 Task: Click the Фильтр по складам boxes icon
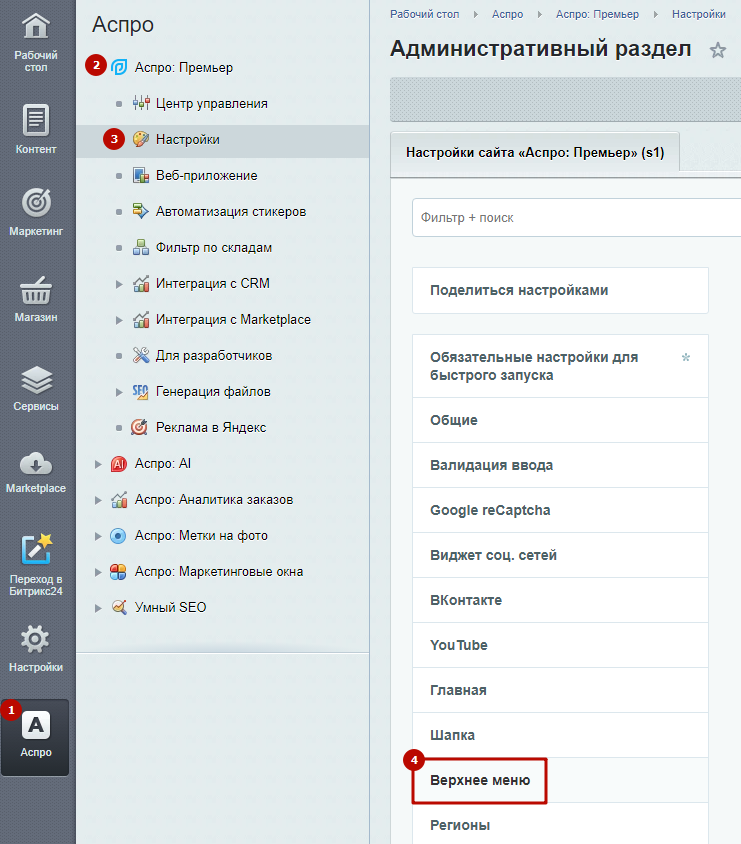pos(141,247)
